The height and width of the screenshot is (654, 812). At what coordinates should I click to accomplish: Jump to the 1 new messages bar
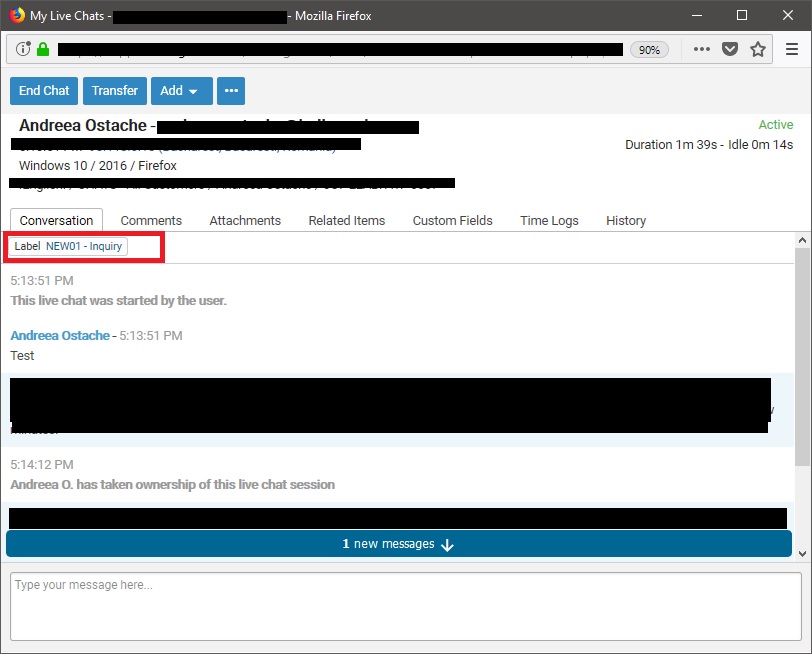[399, 544]
